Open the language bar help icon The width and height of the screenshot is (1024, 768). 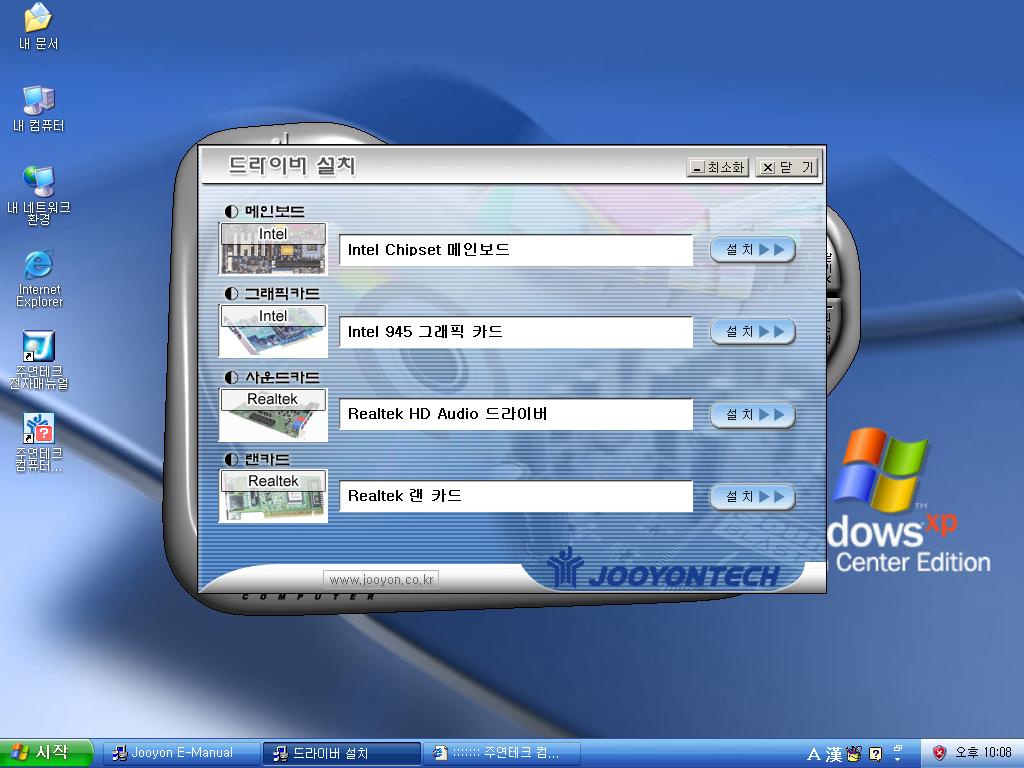[876, 754]
